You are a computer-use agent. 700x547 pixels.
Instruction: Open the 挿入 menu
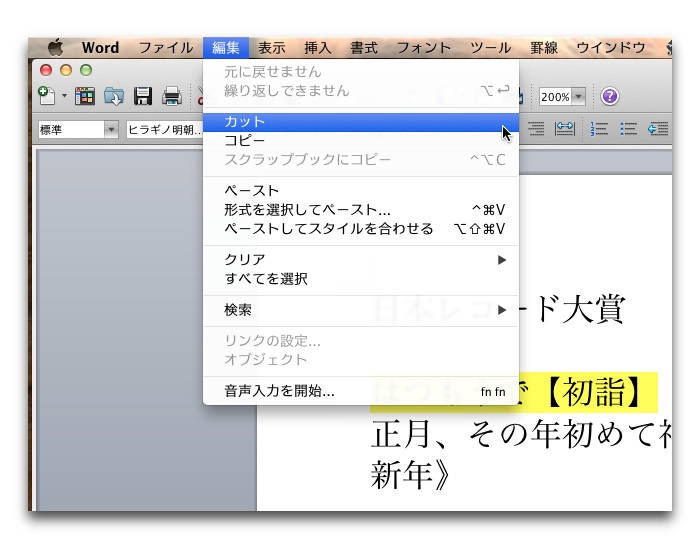pyautogui.click(x=317, y=47)
